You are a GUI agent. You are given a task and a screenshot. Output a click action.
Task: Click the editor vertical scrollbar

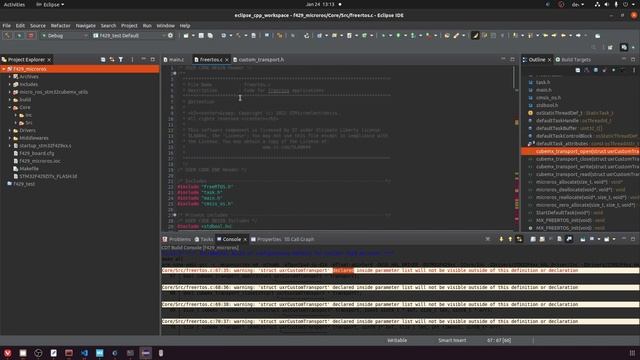[513, 78]
